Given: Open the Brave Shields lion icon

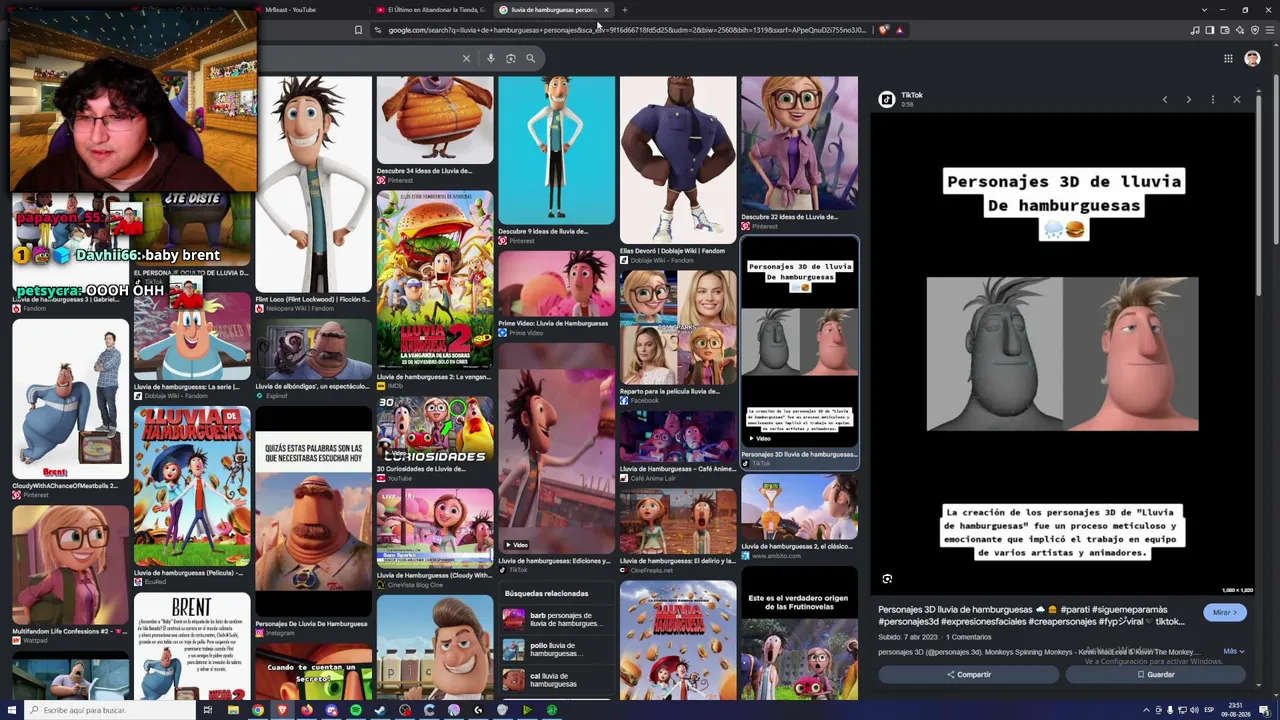Looking at the screenshot, I should click(883, 30).
